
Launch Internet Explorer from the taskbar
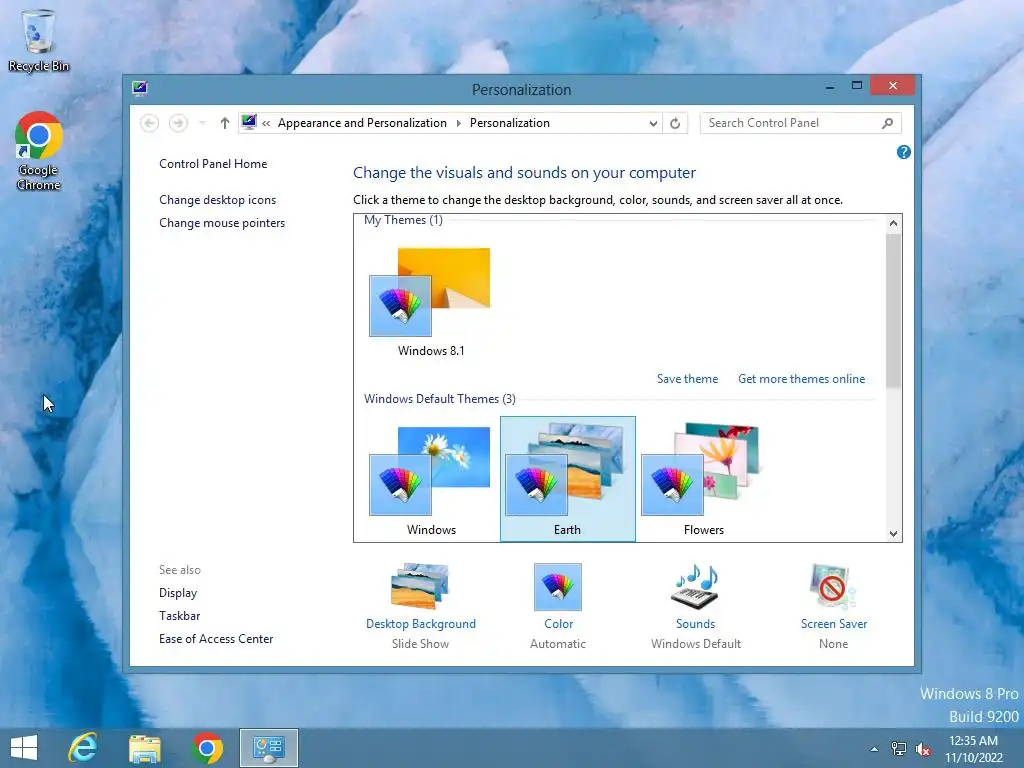pos(83,748)
